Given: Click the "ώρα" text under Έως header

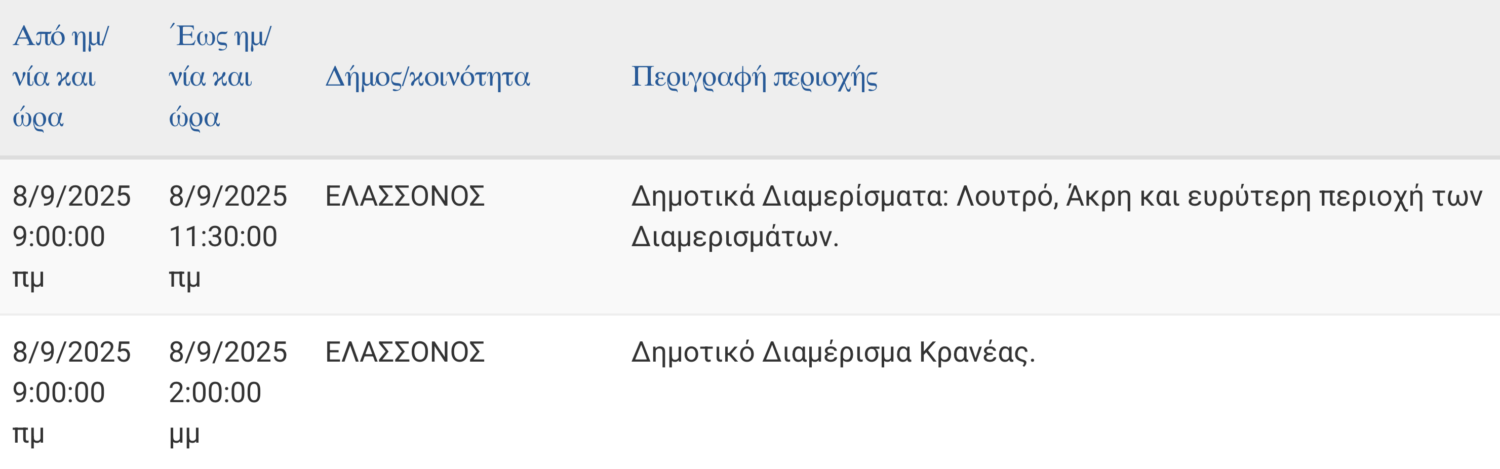Looking at the screenshot, I should [x=195, y=118].
